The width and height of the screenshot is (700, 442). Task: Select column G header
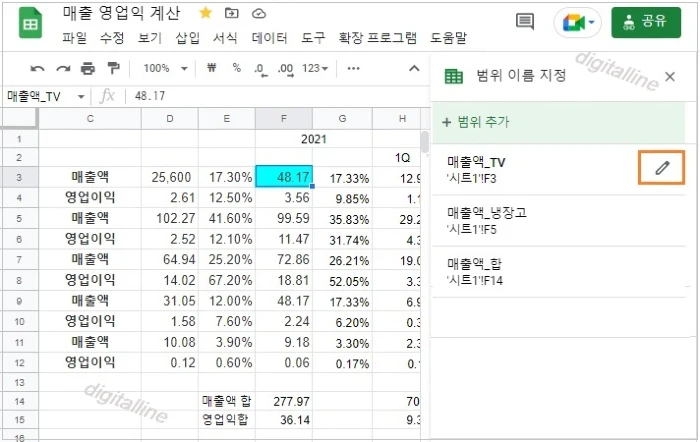tap(342, 119)
